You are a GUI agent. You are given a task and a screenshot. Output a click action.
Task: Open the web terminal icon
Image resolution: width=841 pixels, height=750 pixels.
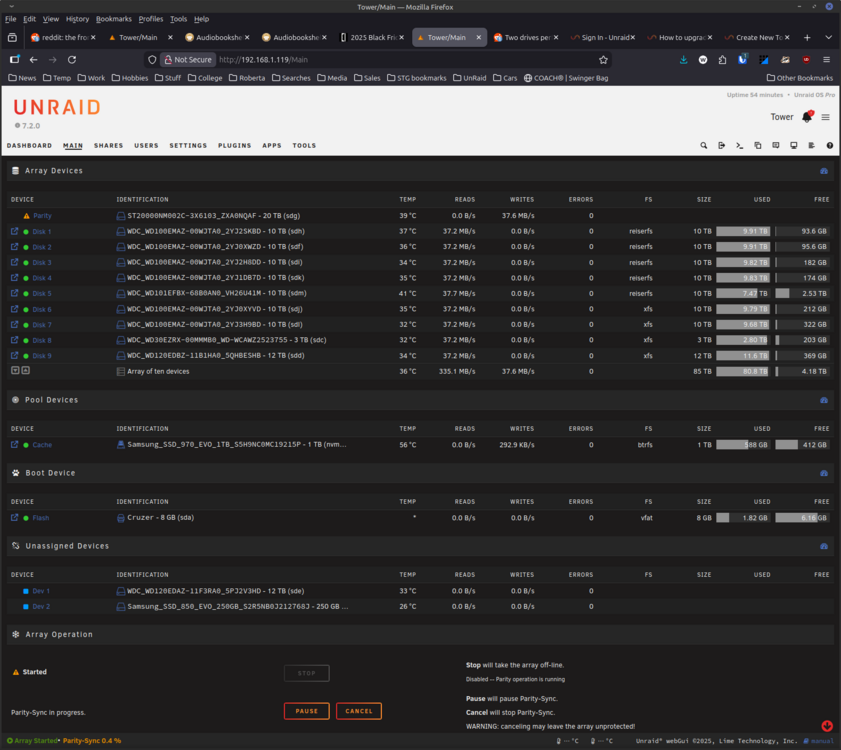pos(740,145)
